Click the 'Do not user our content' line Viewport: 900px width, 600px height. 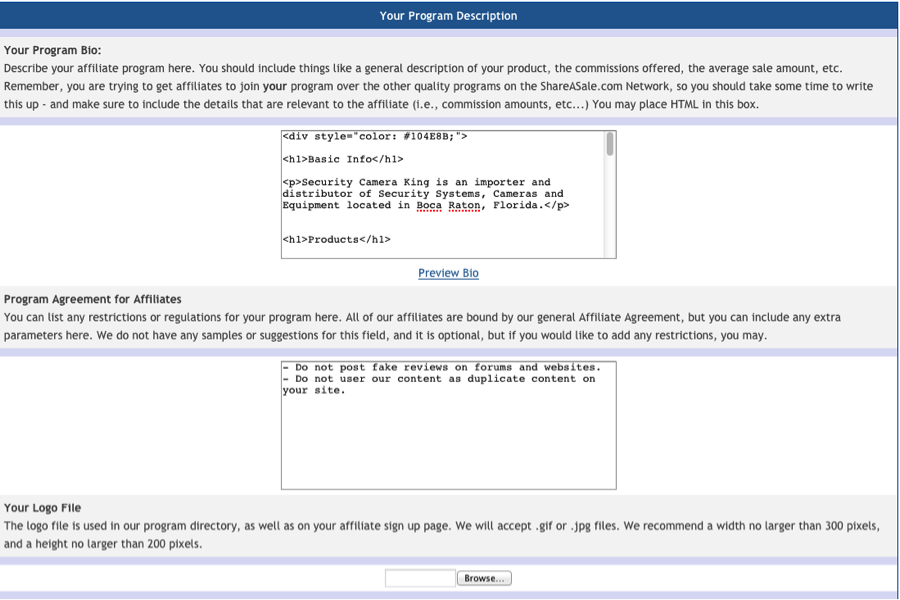[x=439, y=379]
